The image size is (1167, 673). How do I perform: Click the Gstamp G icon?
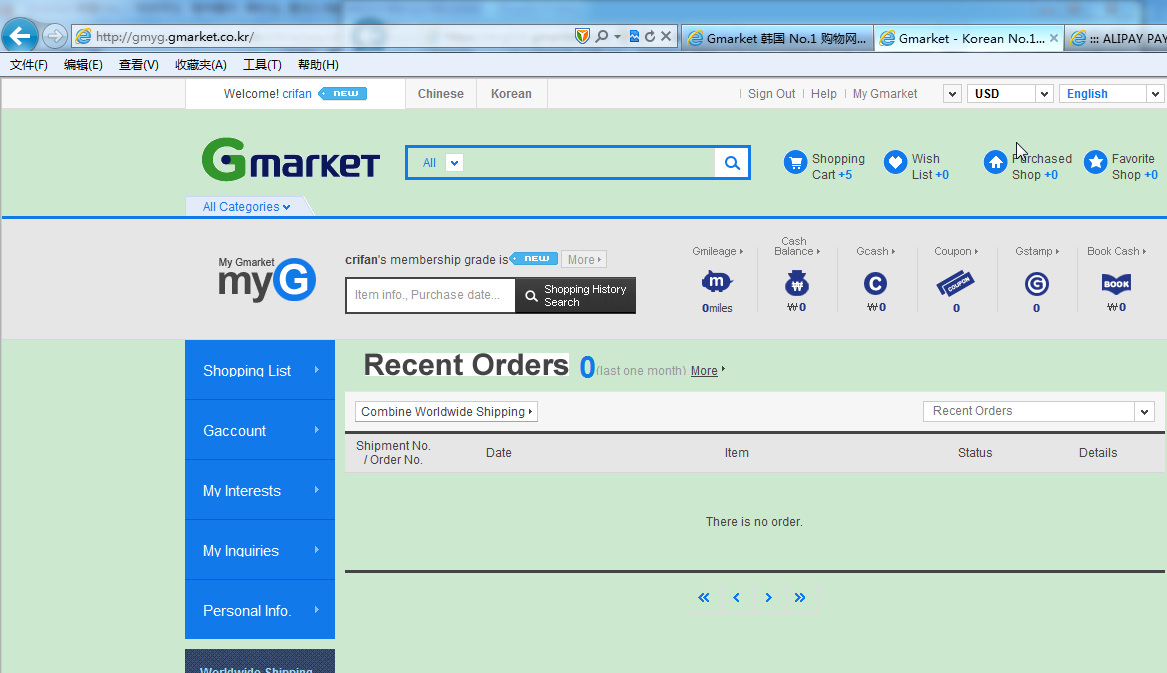(x=1036, y=284)
